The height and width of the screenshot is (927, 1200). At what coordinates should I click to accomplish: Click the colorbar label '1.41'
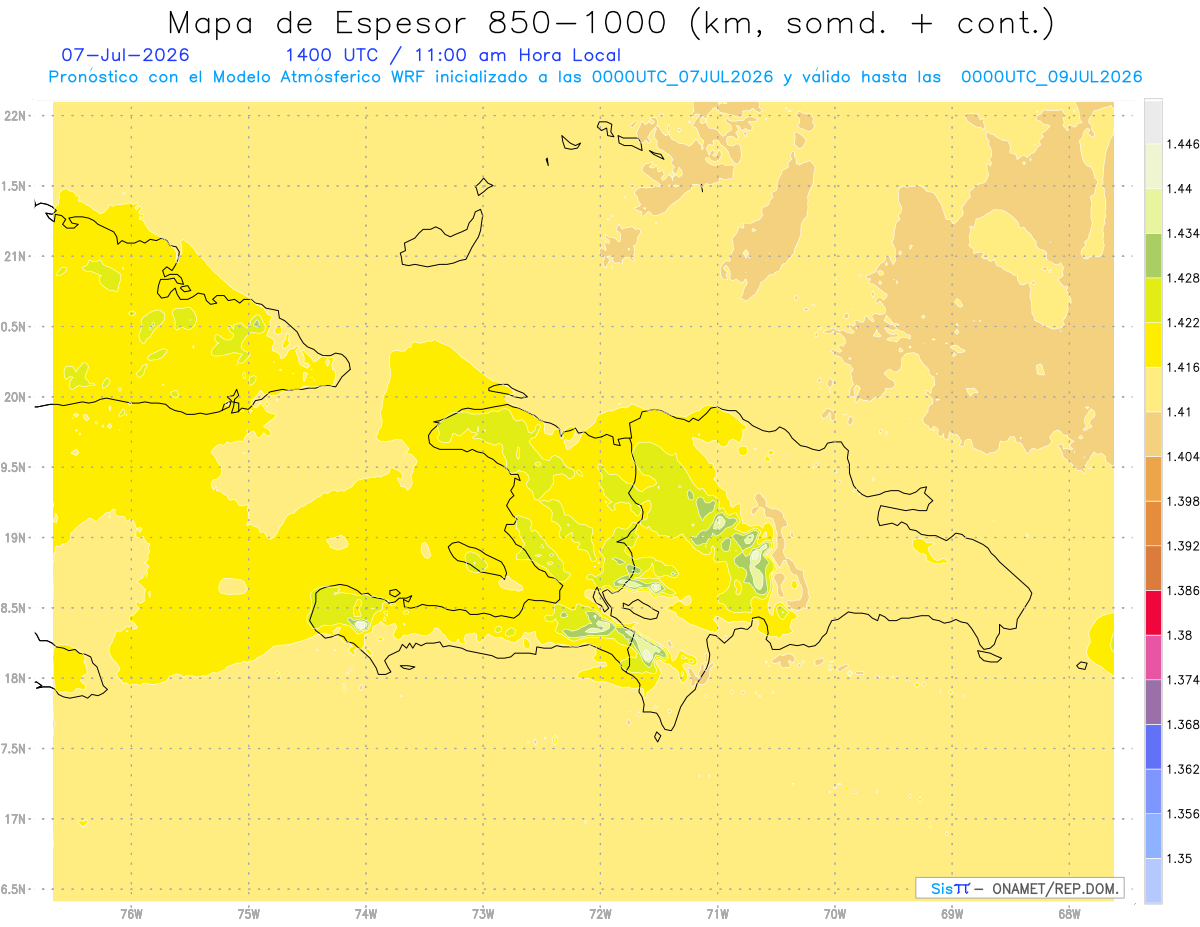[1179, 411]
